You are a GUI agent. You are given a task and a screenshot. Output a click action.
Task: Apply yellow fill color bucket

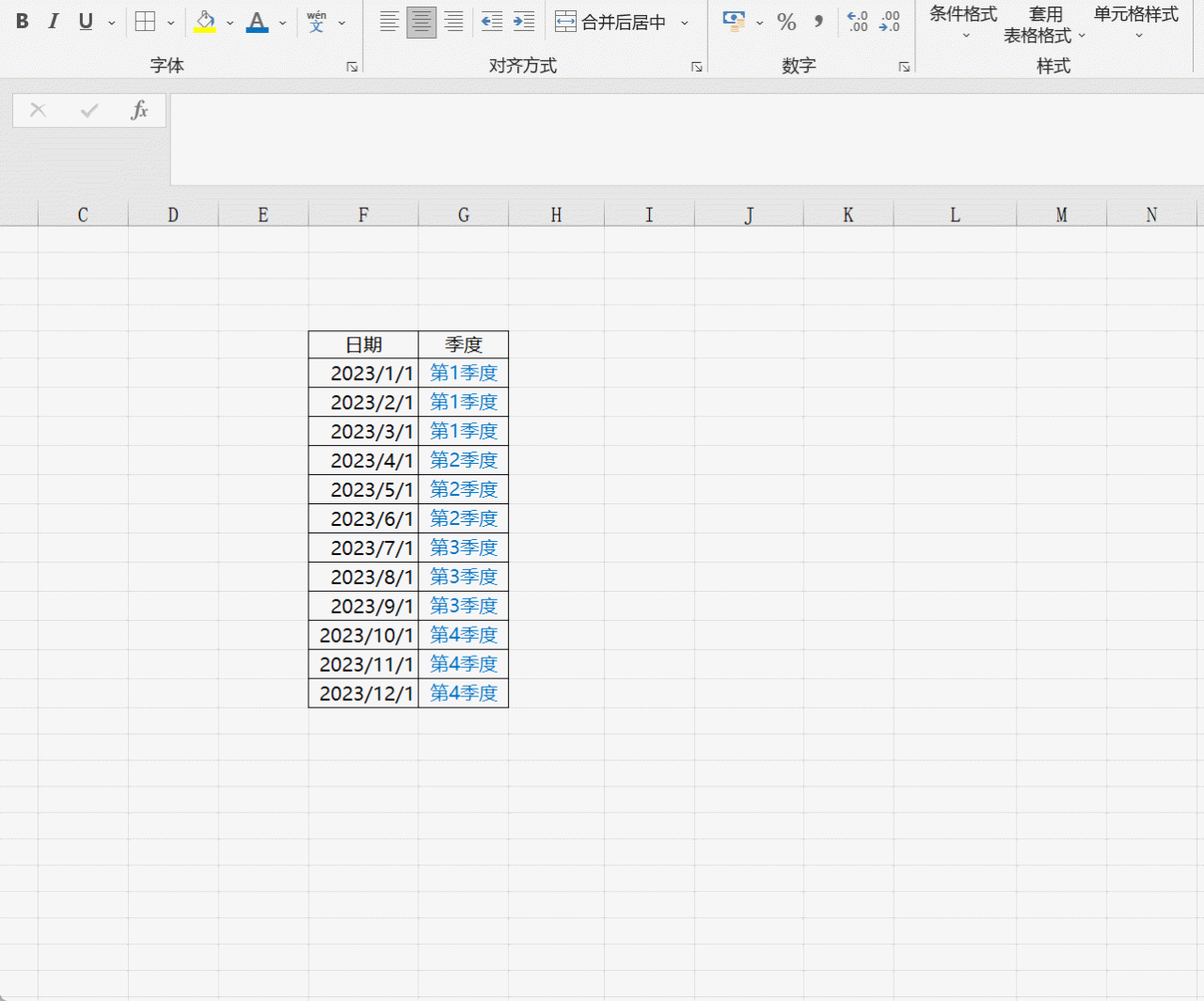205,22
